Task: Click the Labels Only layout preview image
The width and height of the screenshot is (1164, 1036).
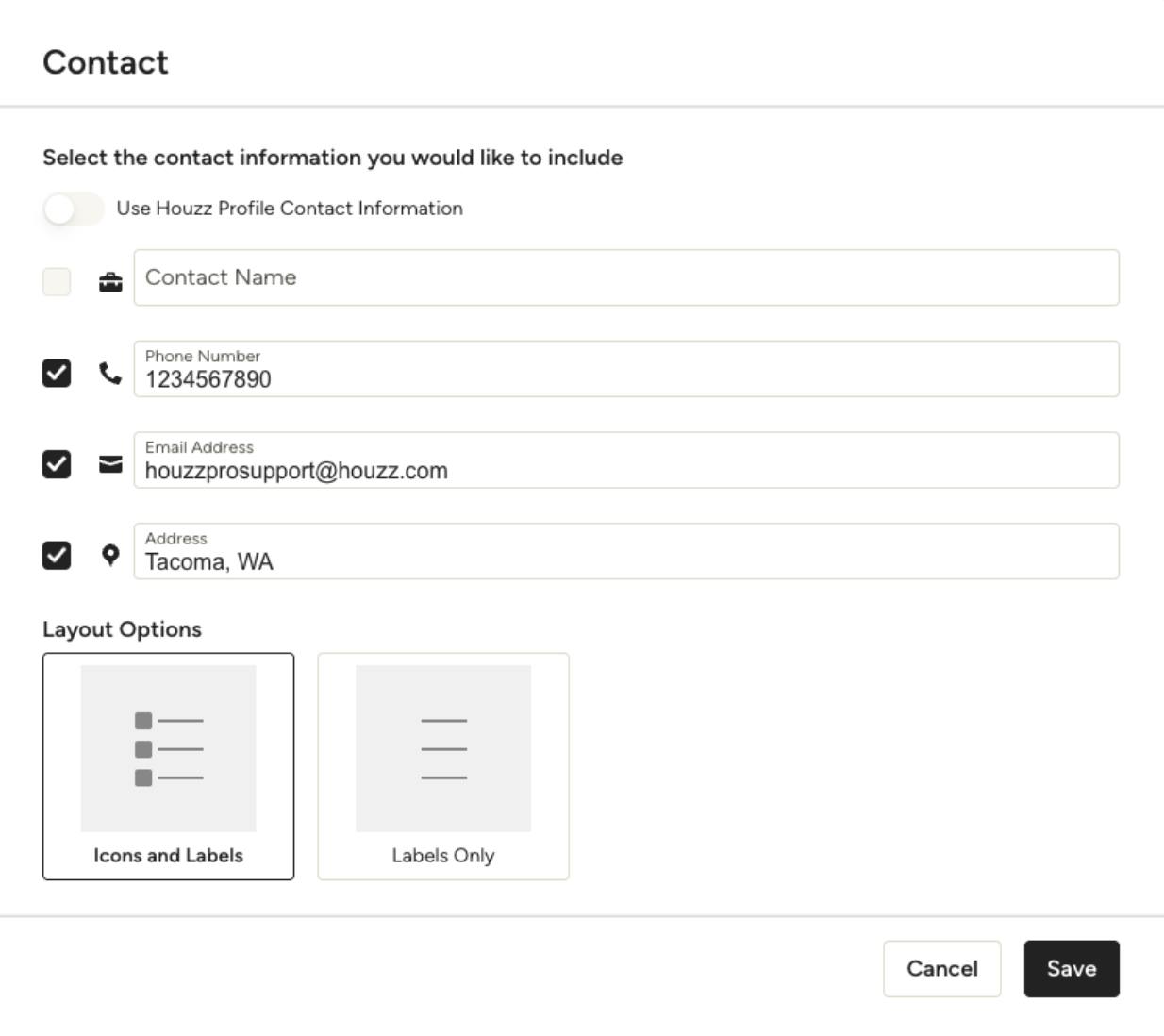Action: (x=443, y=748)
